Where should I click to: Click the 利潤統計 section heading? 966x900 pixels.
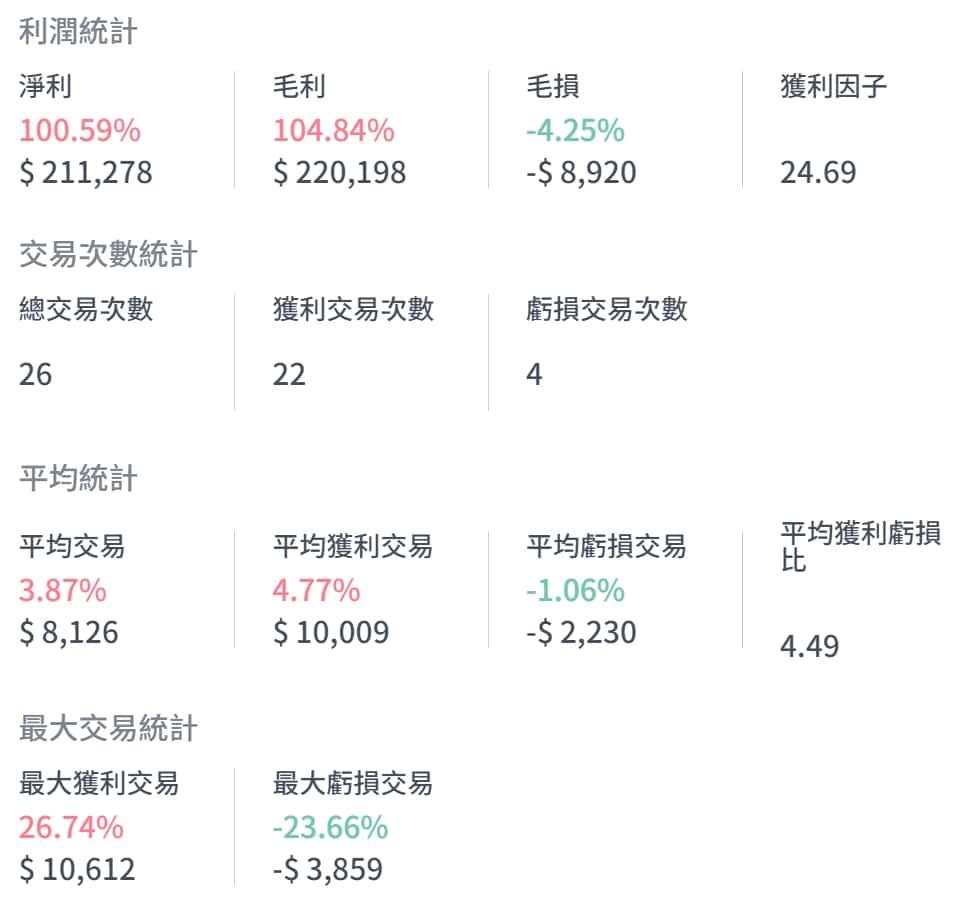pyautogui.click(x=78, y=32)
